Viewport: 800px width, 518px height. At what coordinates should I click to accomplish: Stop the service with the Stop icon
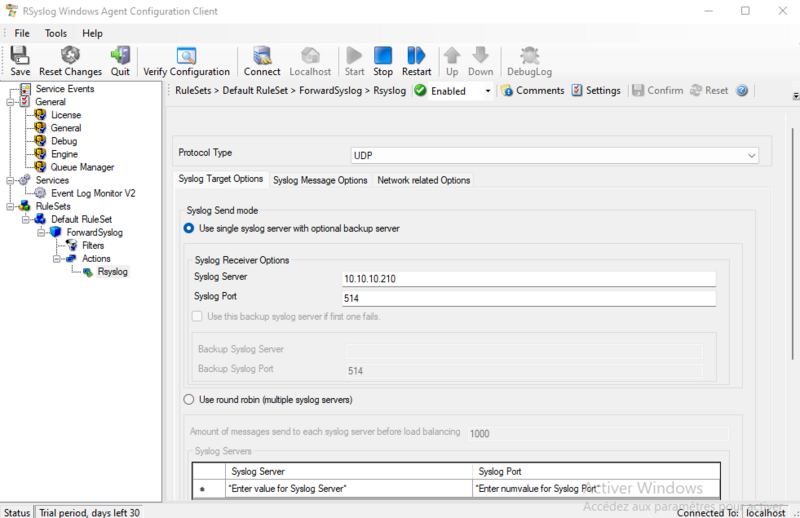pos(383,61)
